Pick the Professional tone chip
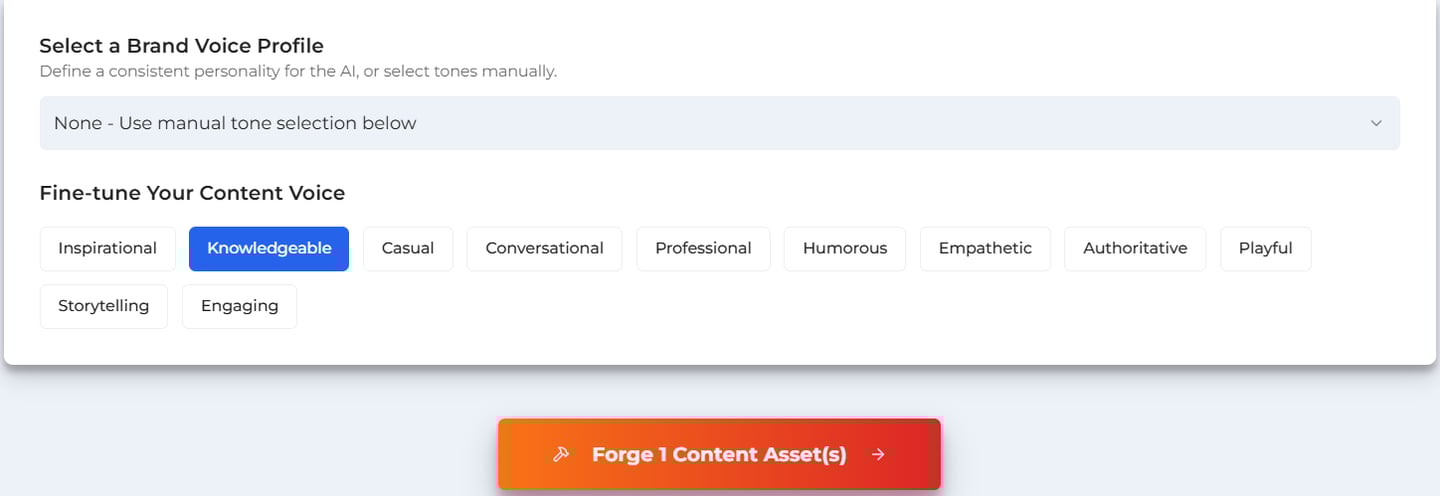 tap(703, 249)
